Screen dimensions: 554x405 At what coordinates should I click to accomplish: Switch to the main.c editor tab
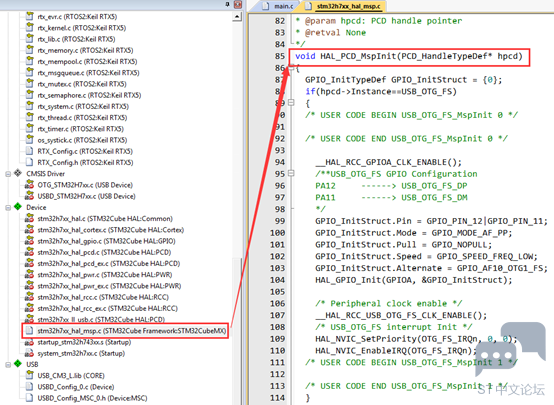278,6
